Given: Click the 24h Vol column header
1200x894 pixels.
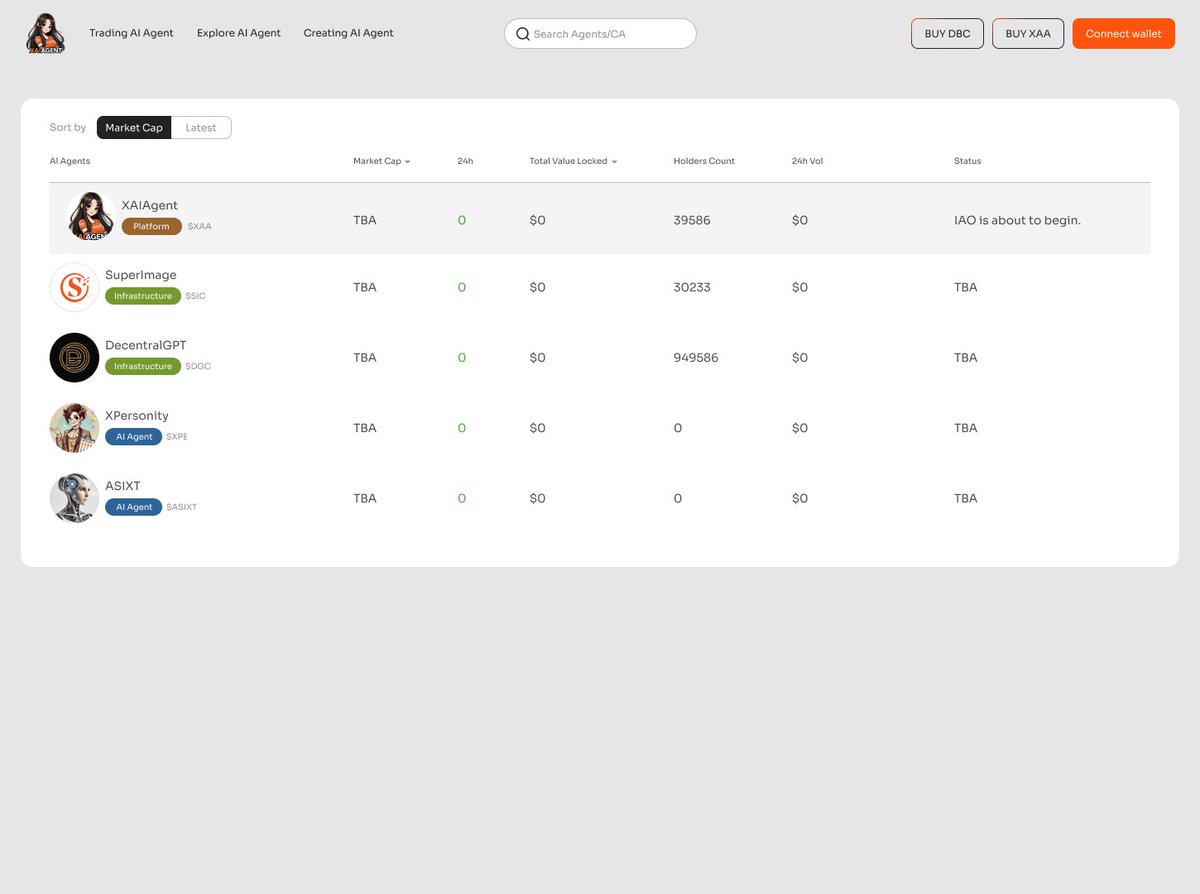Looking at the screenshot, I should pos(807,161).
